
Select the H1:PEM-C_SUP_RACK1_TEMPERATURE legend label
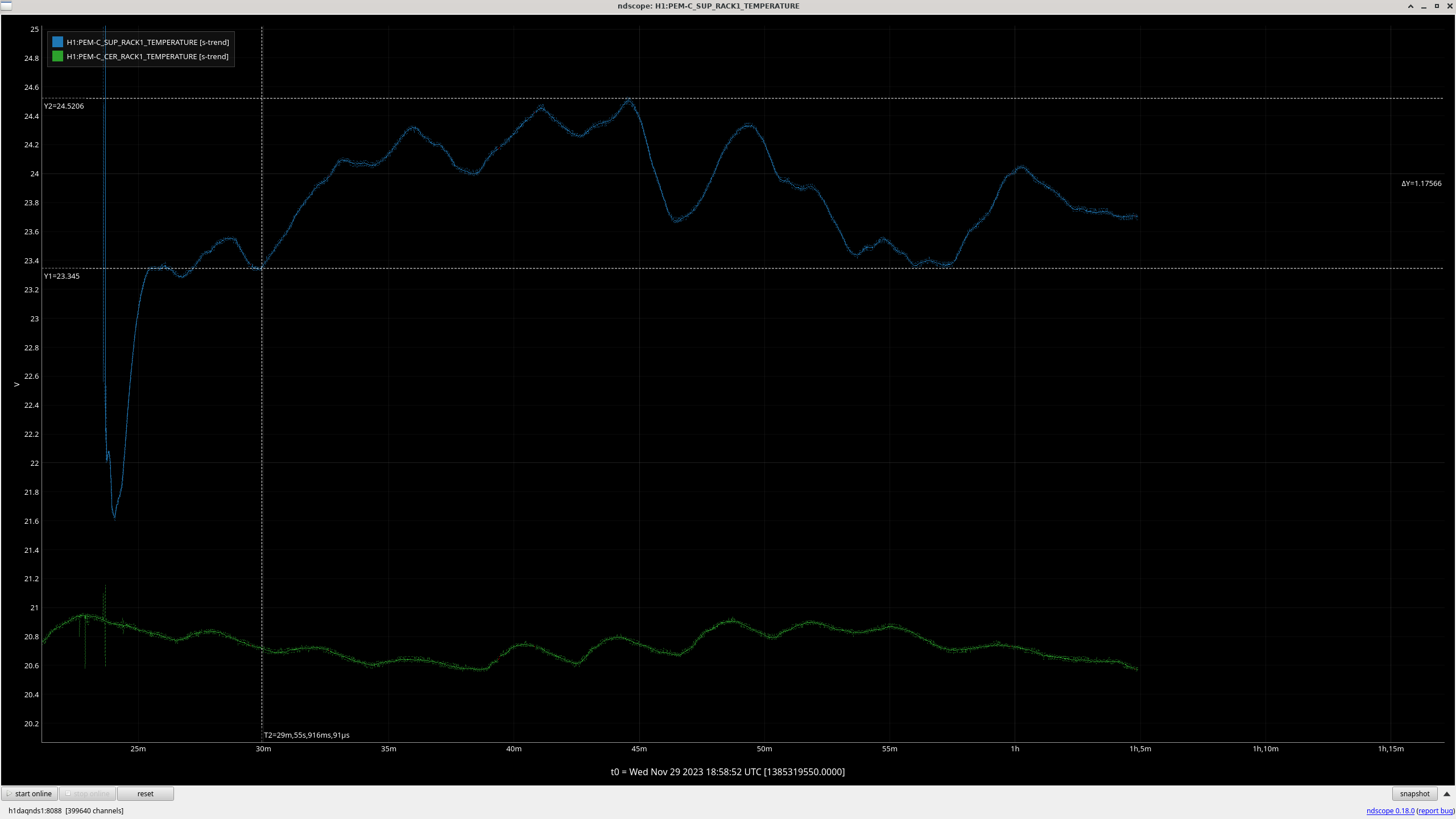[x=148, y=42]
